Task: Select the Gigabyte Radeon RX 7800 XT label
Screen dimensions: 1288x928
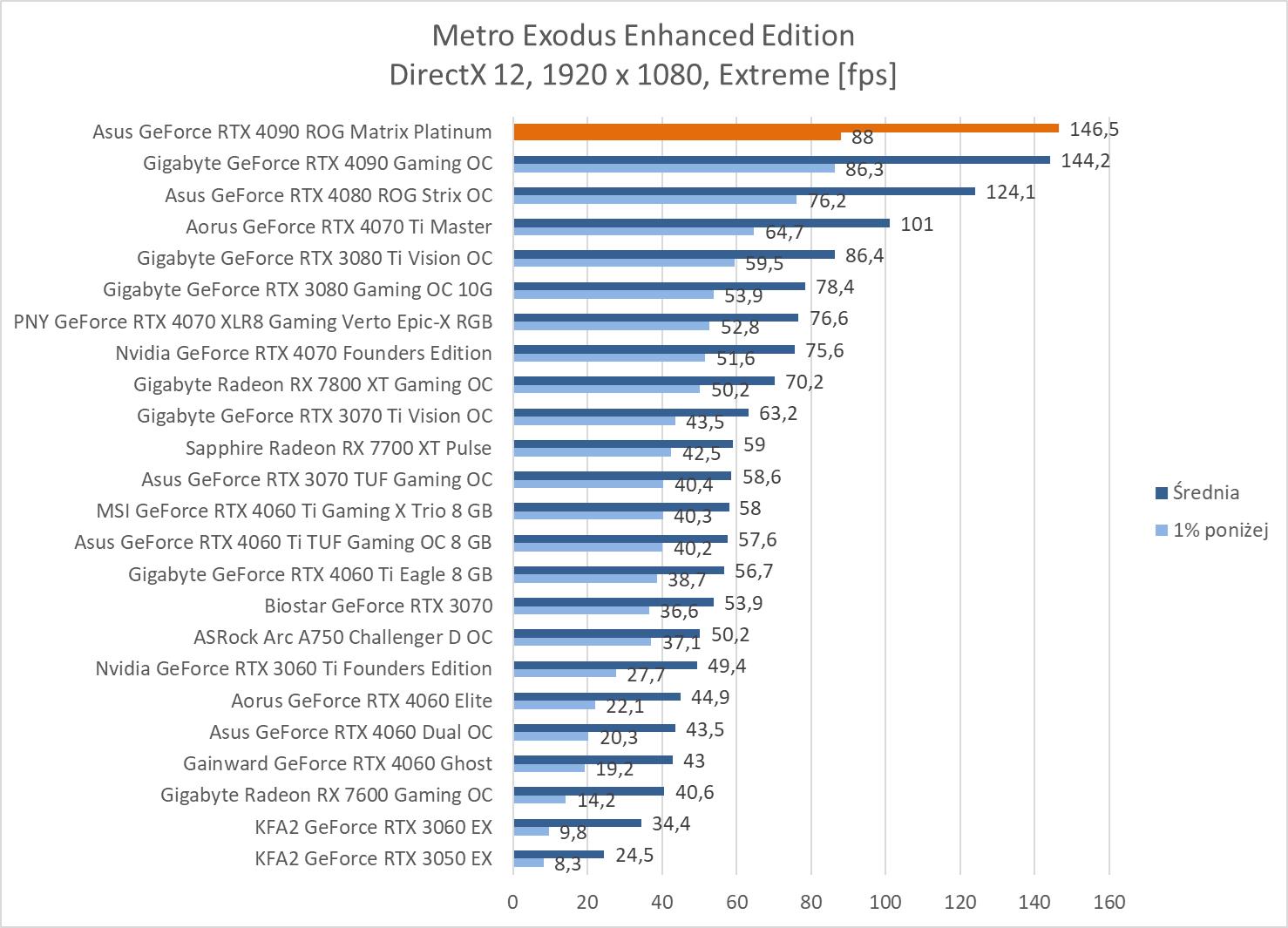Action: click(312, 384)
